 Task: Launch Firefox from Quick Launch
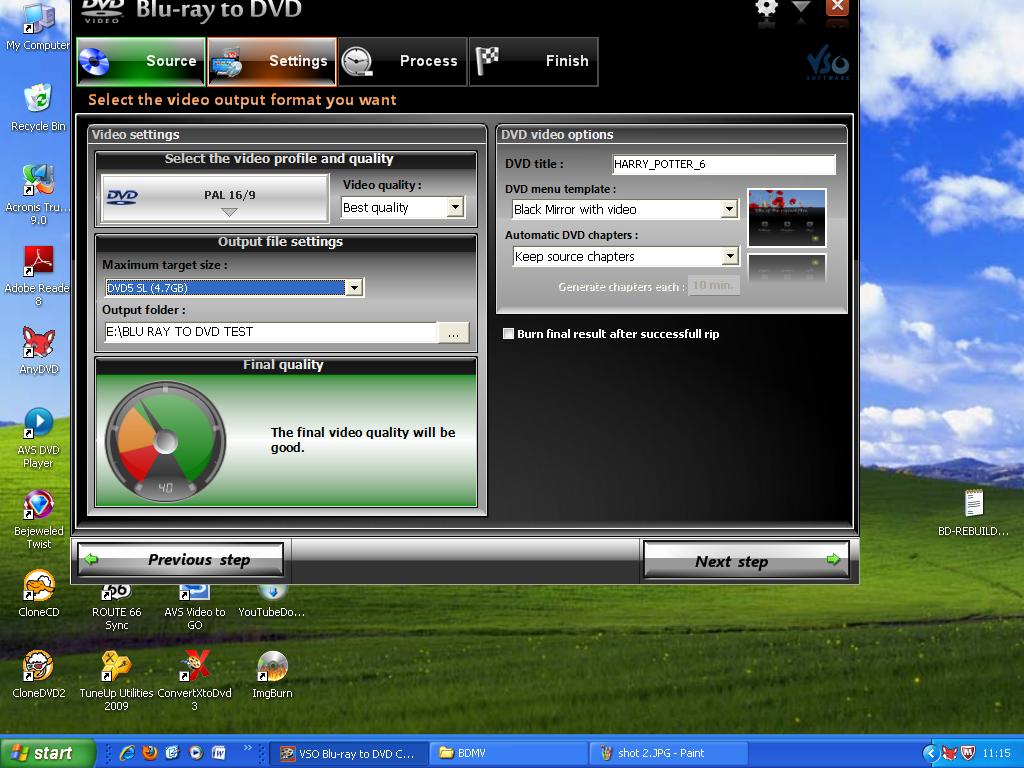[150, 753]
